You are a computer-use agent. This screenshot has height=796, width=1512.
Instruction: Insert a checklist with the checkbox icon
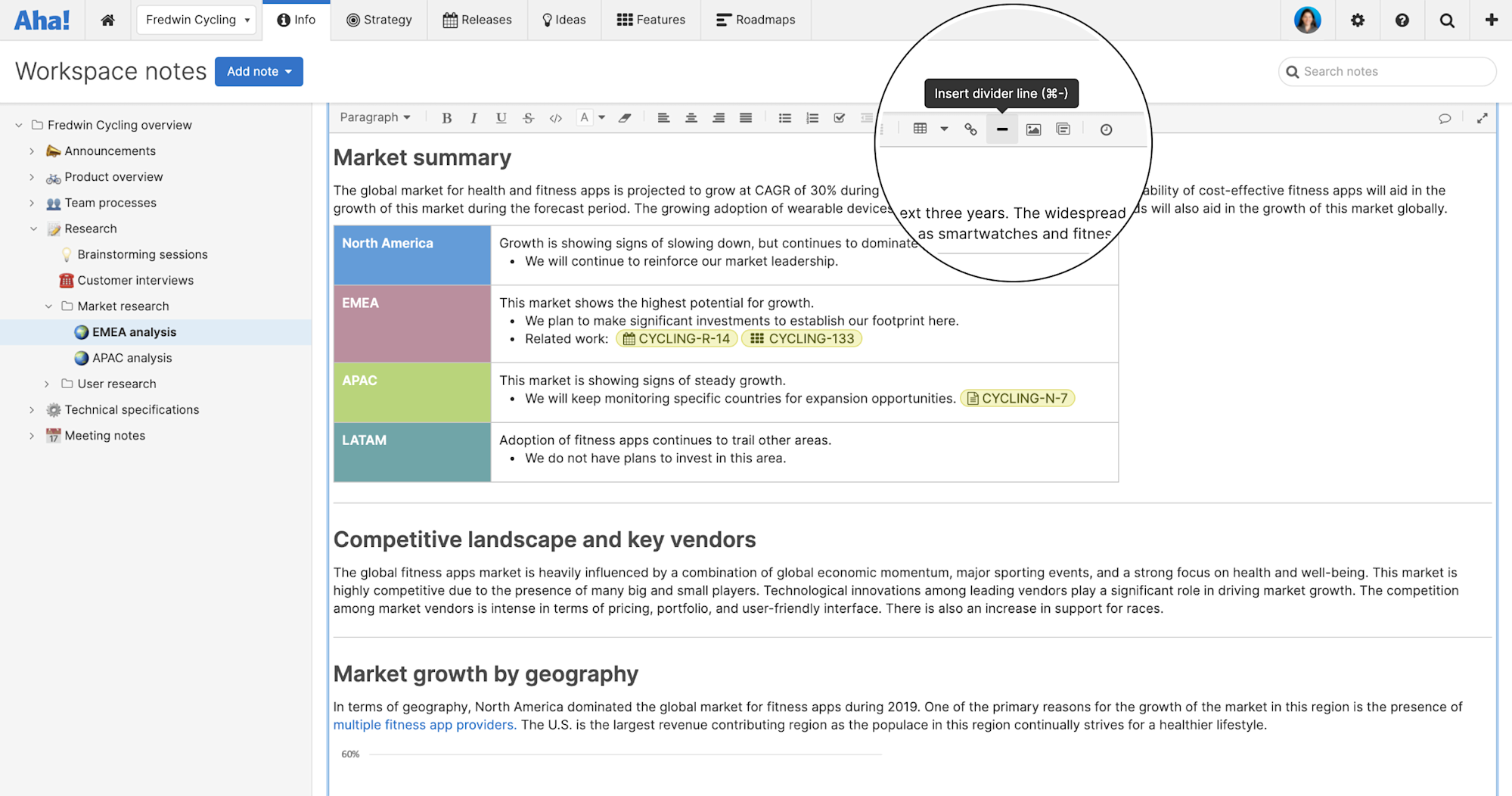(840, 117)
